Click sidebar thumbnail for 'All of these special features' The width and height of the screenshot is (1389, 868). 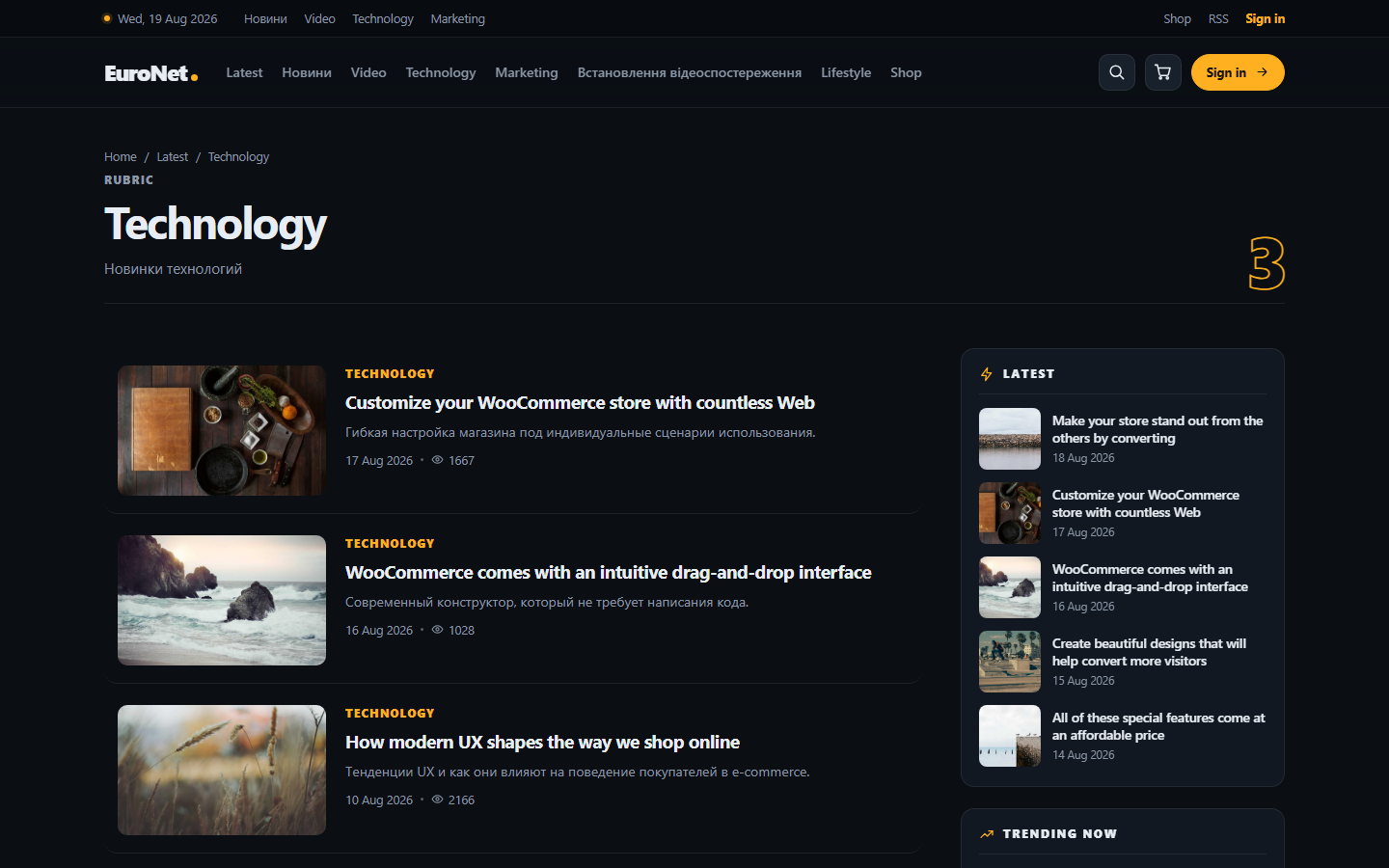coord(1010,736)
